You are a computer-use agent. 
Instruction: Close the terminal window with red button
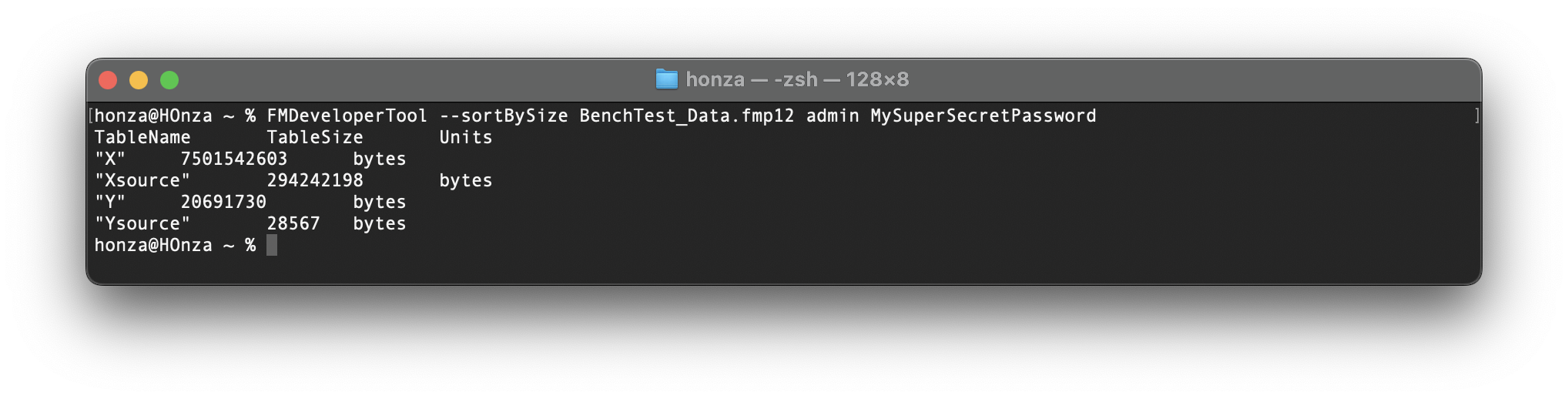pyautogui.click(x=108, y=80)
